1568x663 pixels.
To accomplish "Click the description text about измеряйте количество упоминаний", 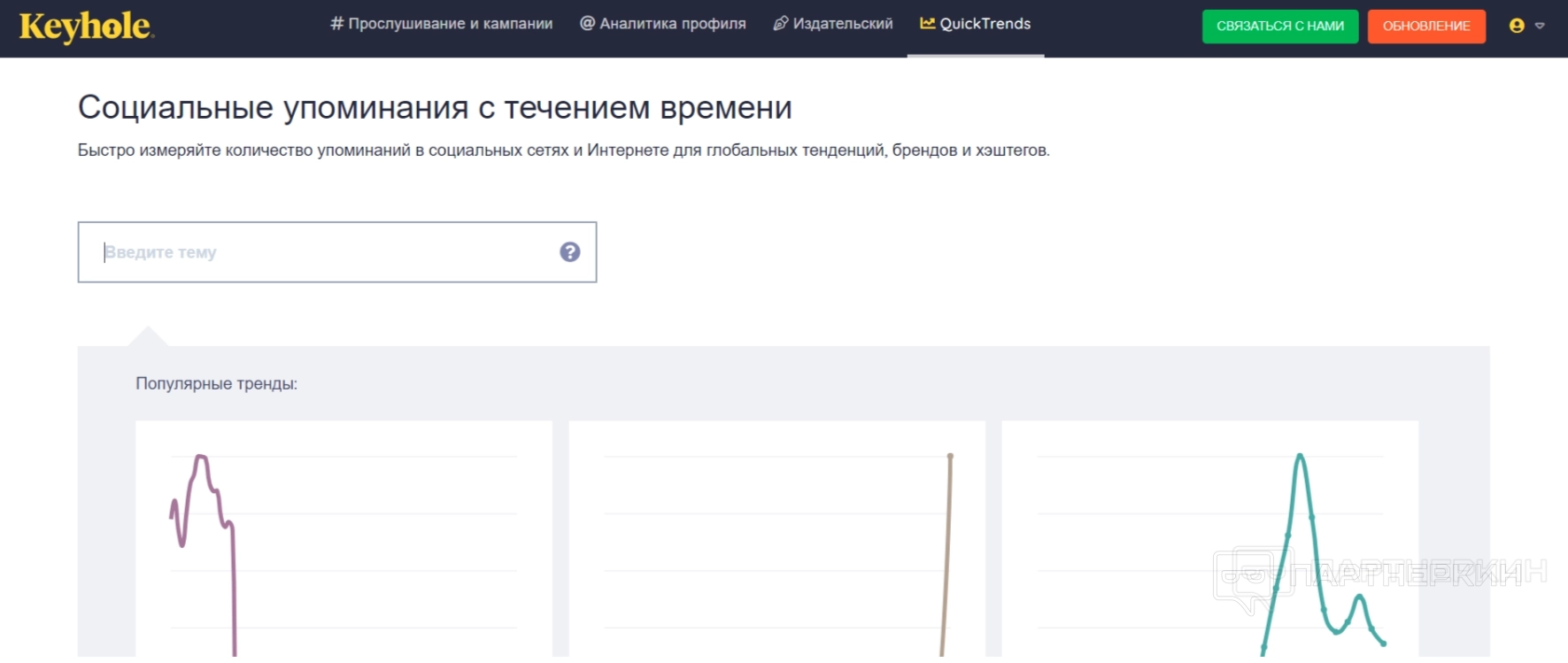I will [x=563, y=150].
